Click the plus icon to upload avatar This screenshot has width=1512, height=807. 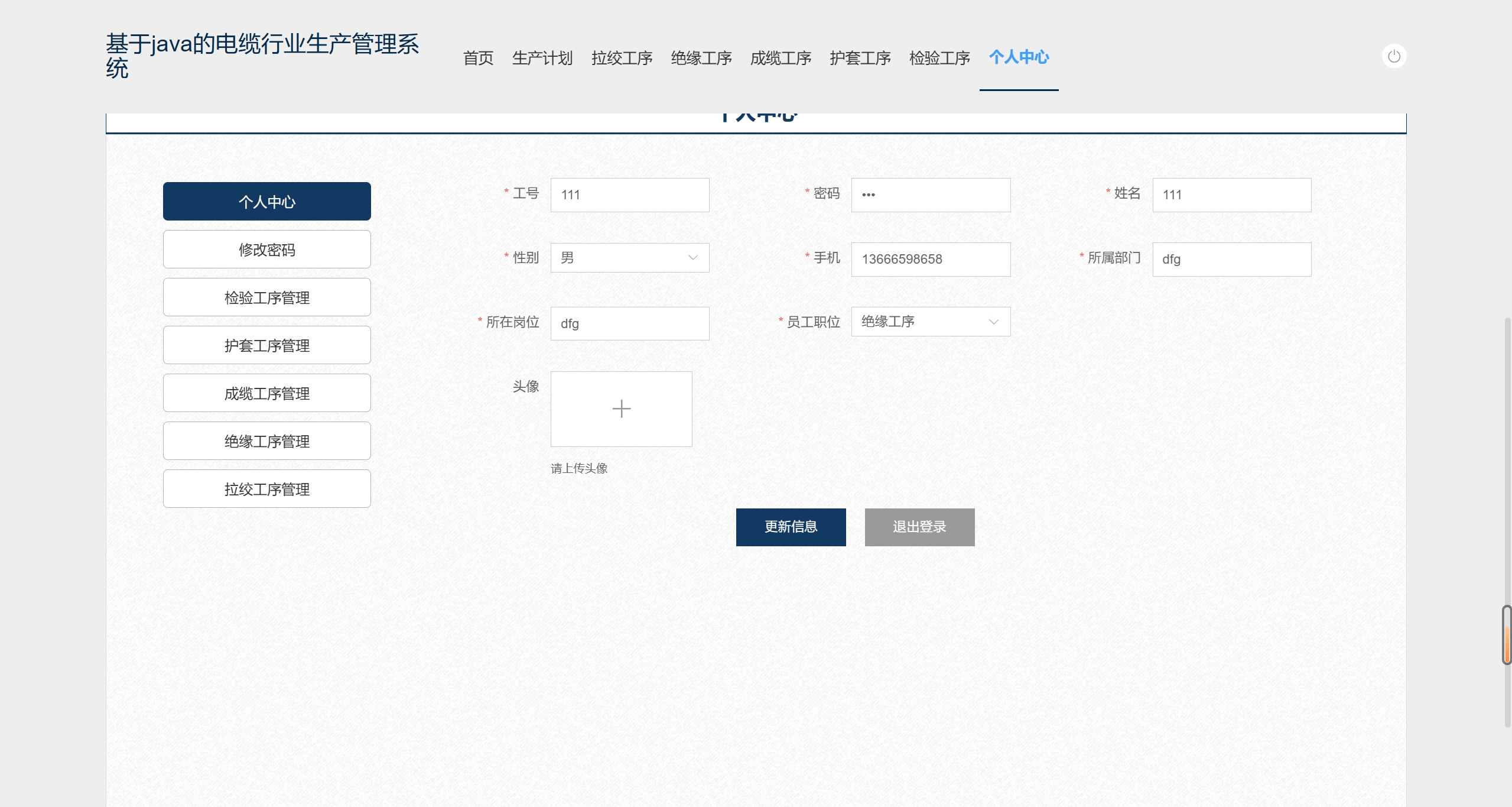[x=621, y=409]
